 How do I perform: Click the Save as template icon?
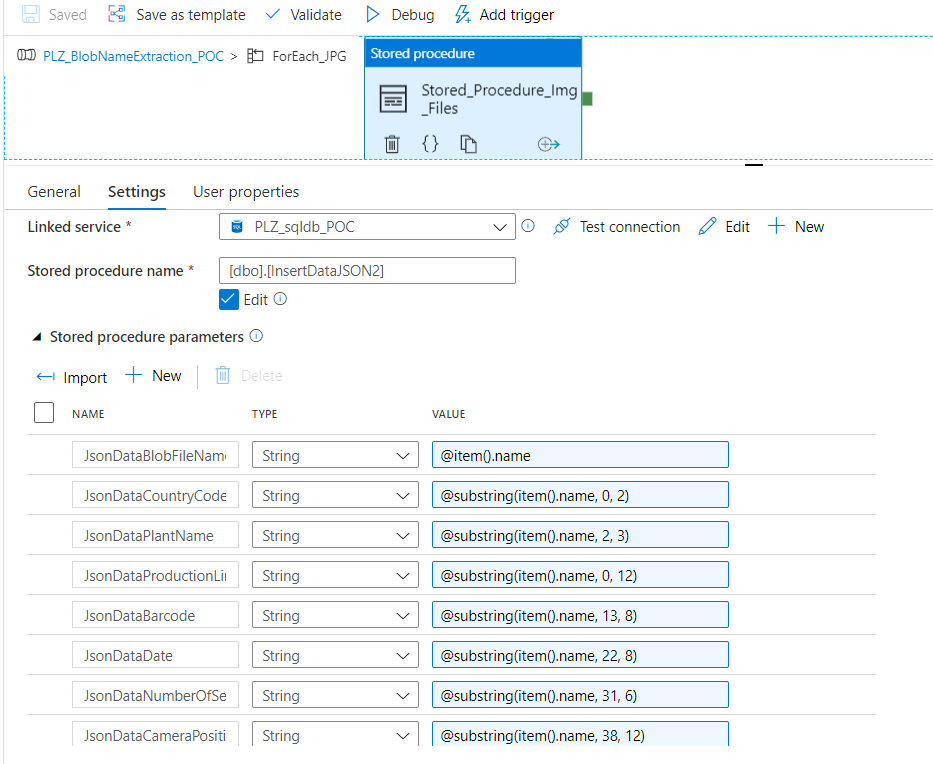(118, 14)
